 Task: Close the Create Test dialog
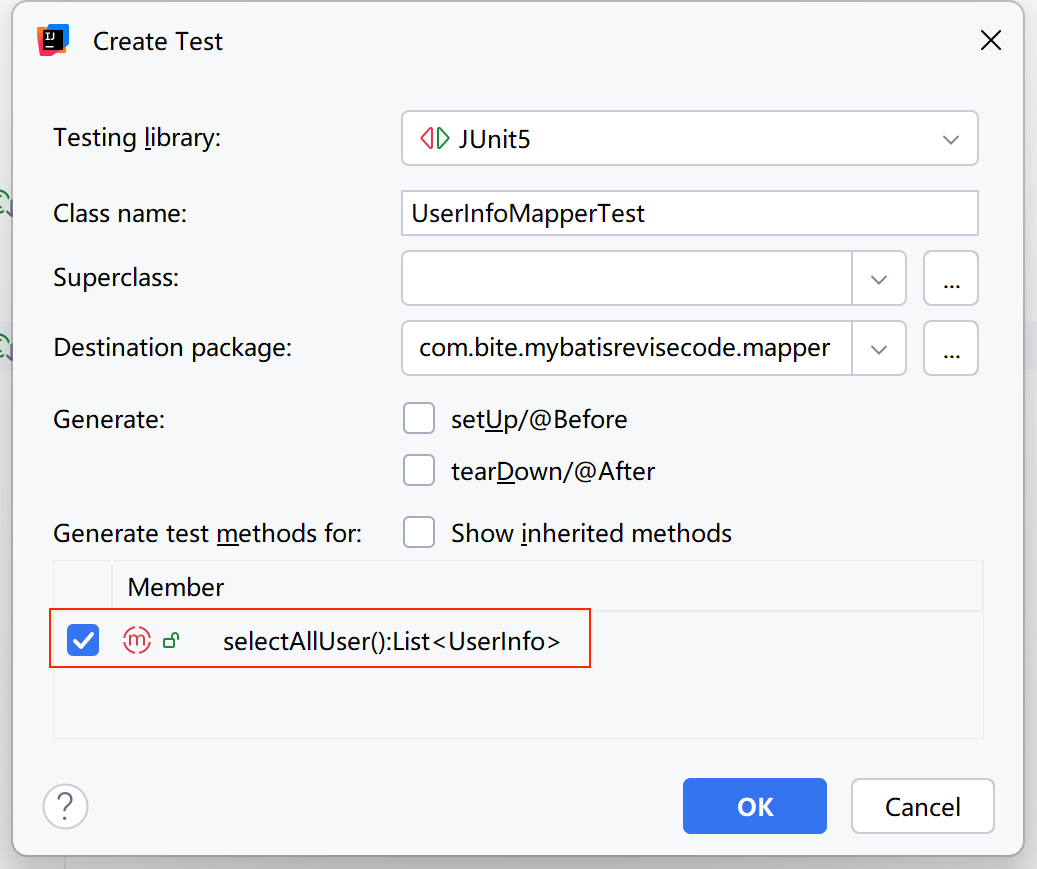click(990, 41)
